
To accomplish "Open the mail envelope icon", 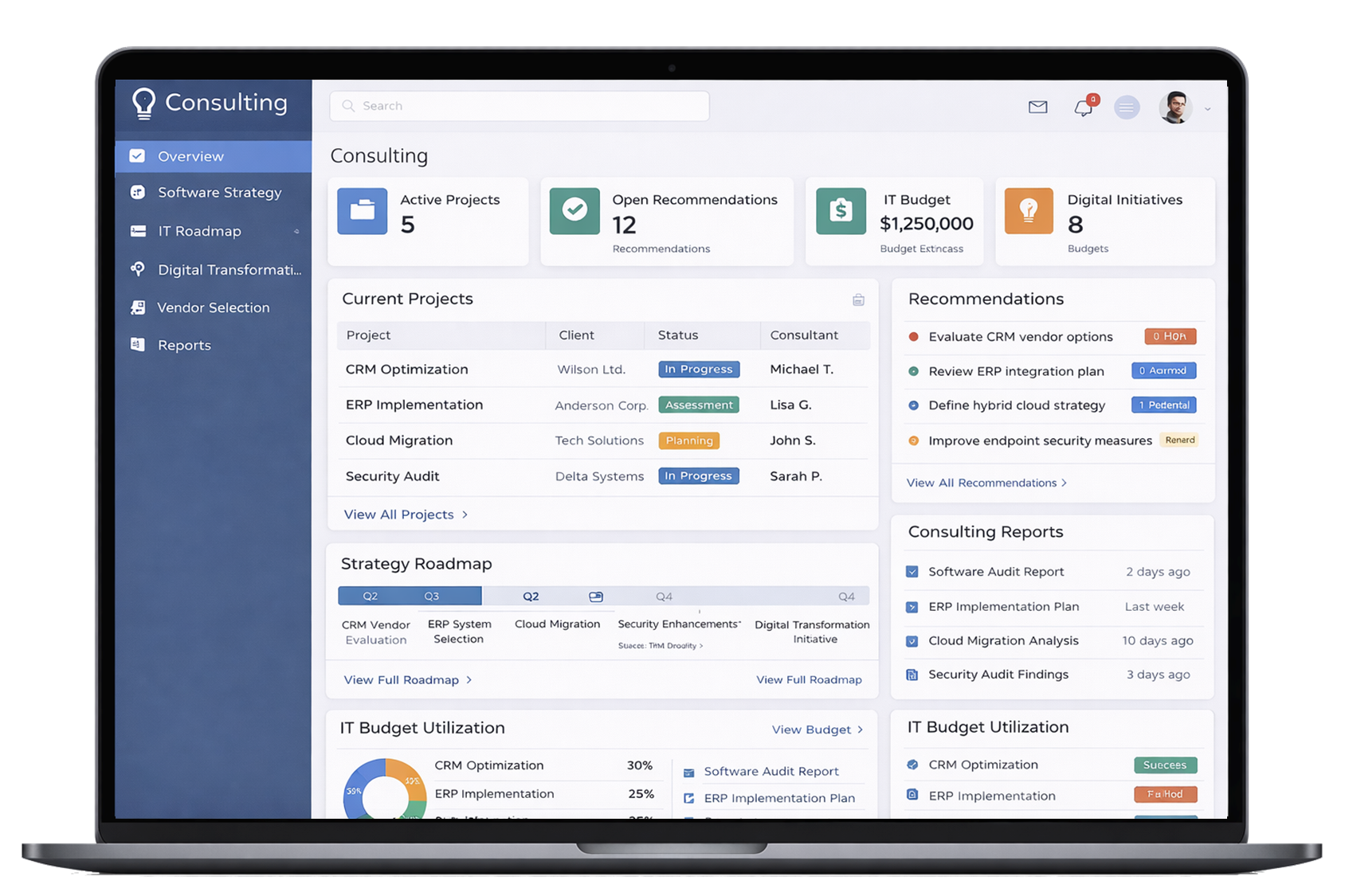I will pyautogui.click(x=1037, y=107).
